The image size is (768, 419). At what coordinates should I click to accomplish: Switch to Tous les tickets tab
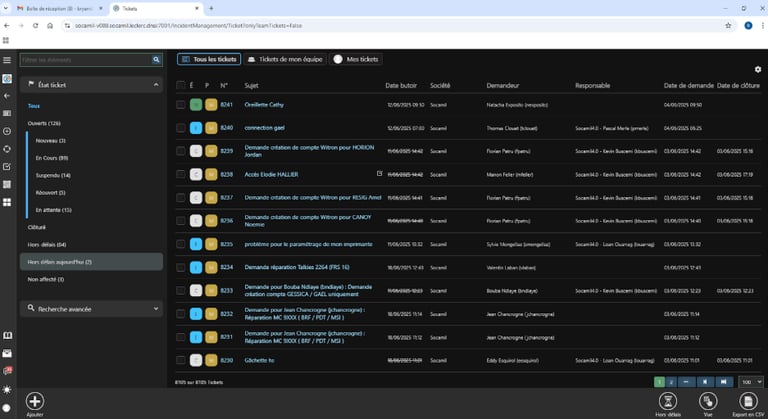[209, 59]
